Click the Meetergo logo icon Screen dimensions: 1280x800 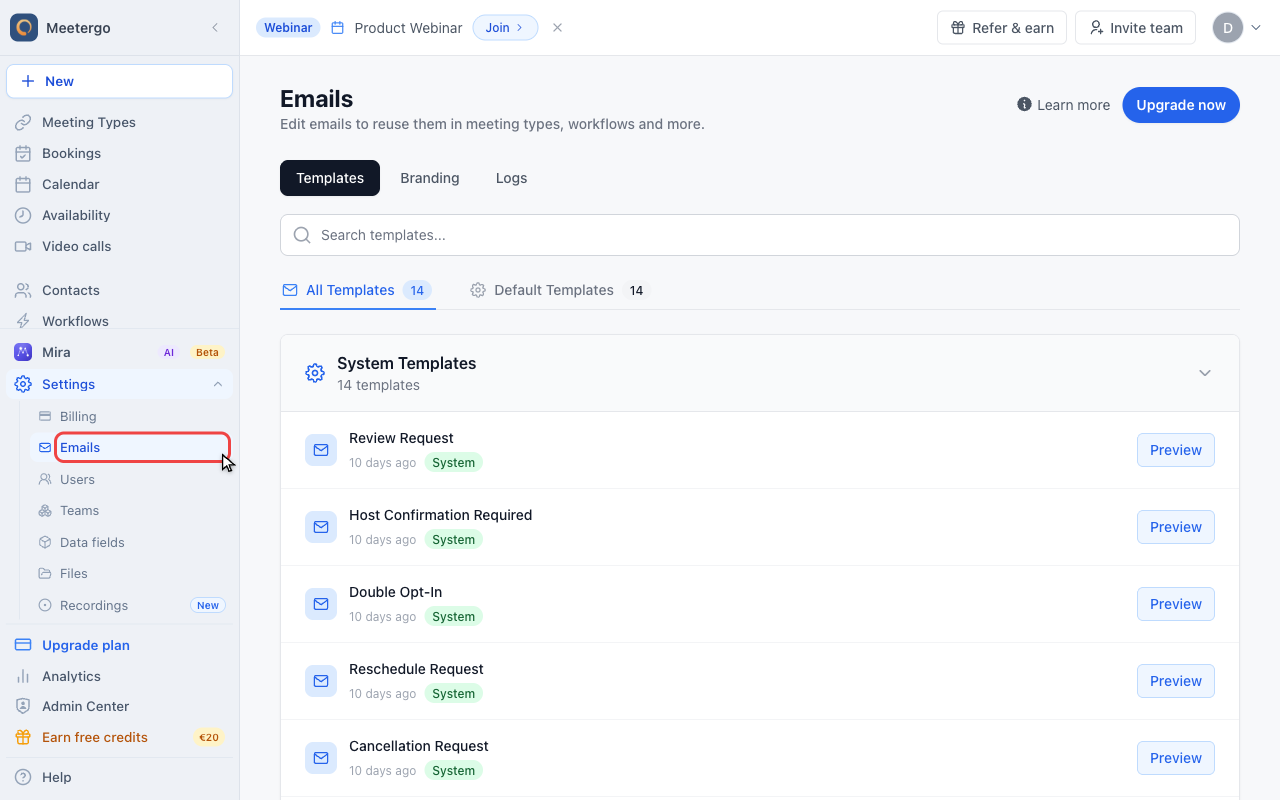[x=24, y=28]
